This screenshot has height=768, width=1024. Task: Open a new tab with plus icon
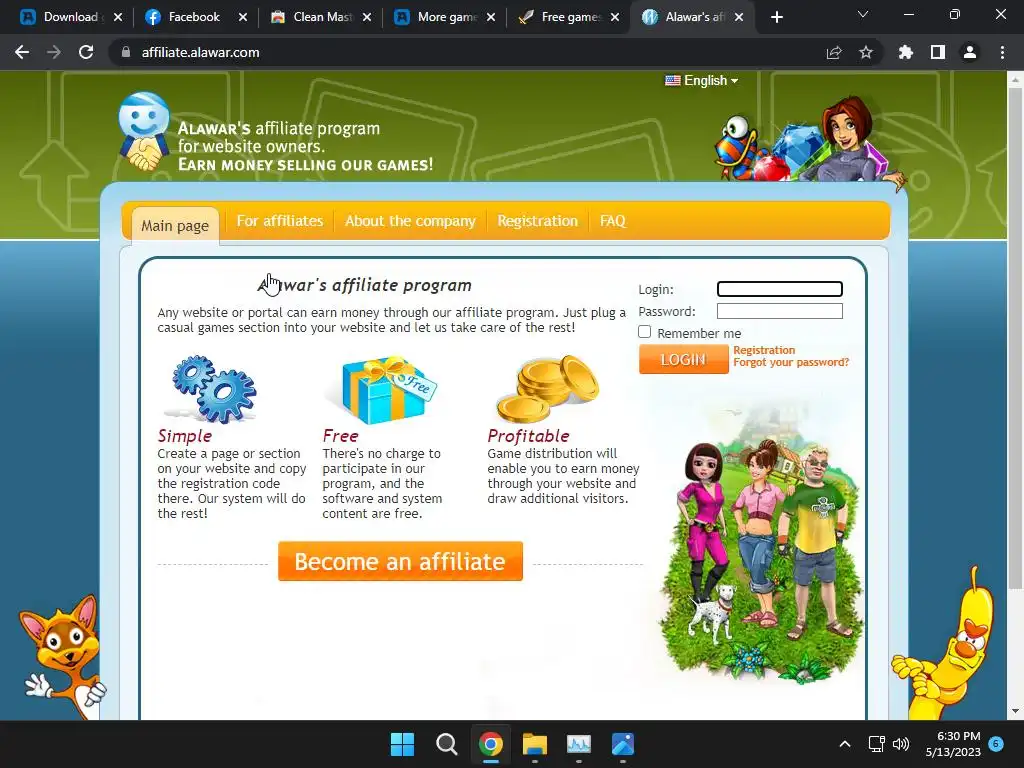click(776, 18)
